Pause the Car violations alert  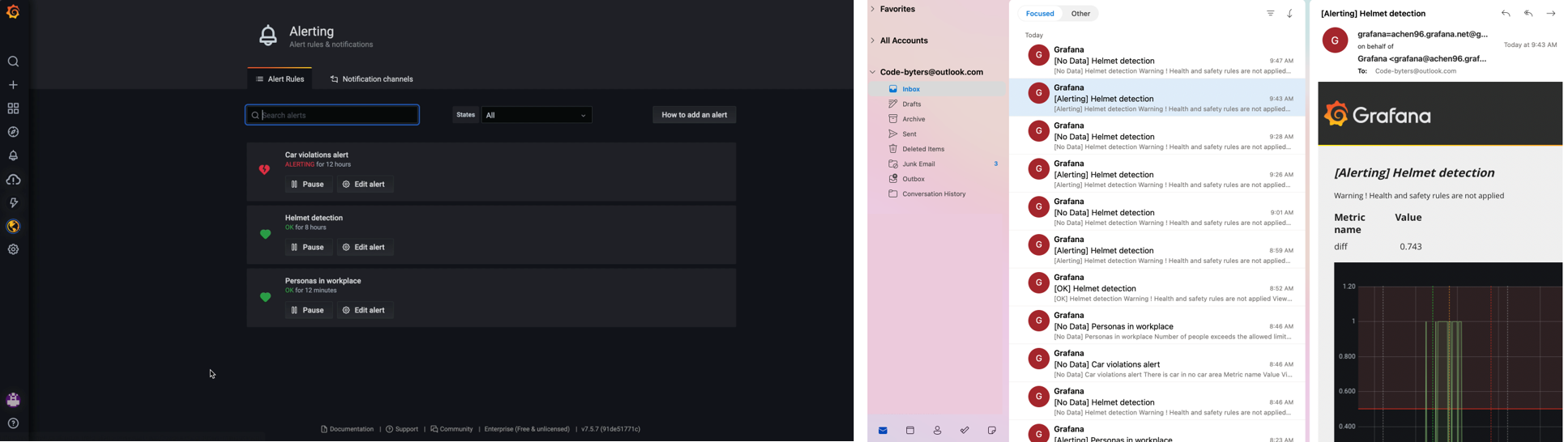309,185
